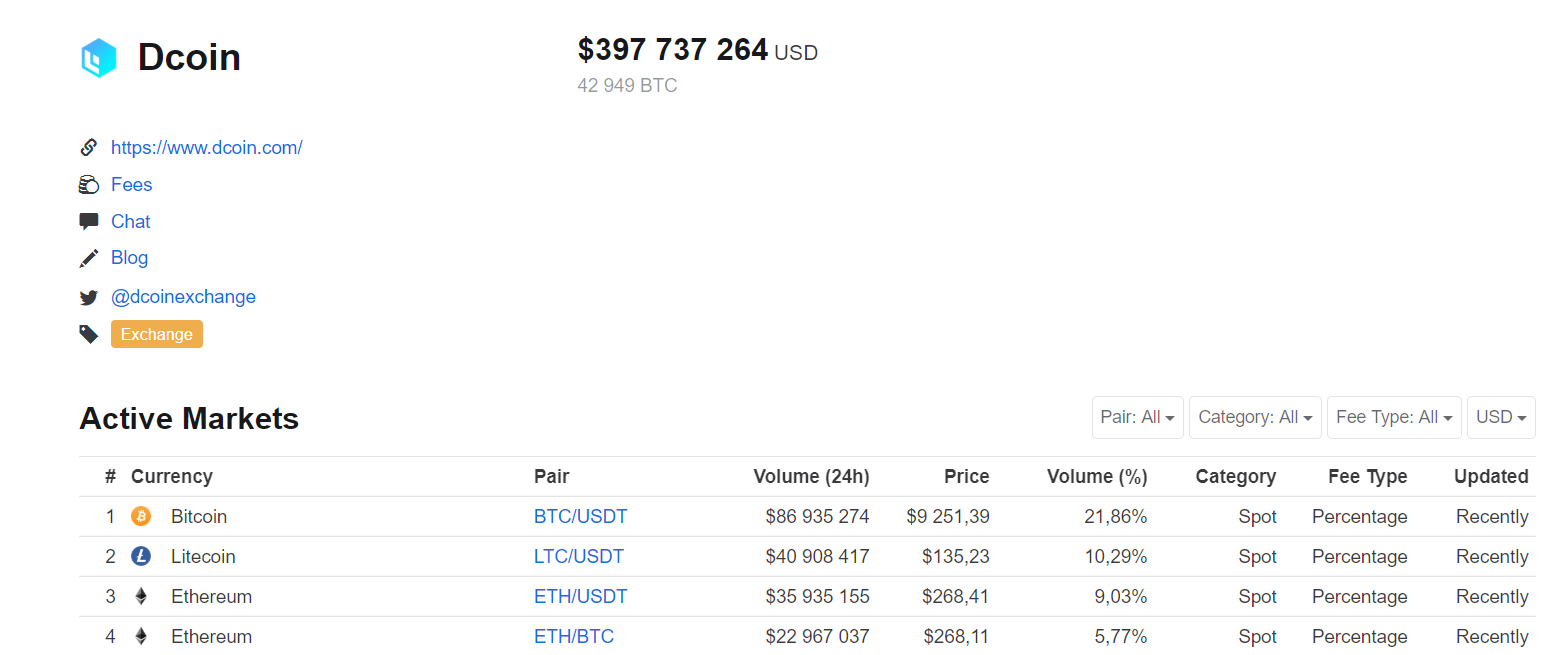Click the 42 949 BTC volume text
This screenshot has height=655, width=1566.
tap(627, 86)
